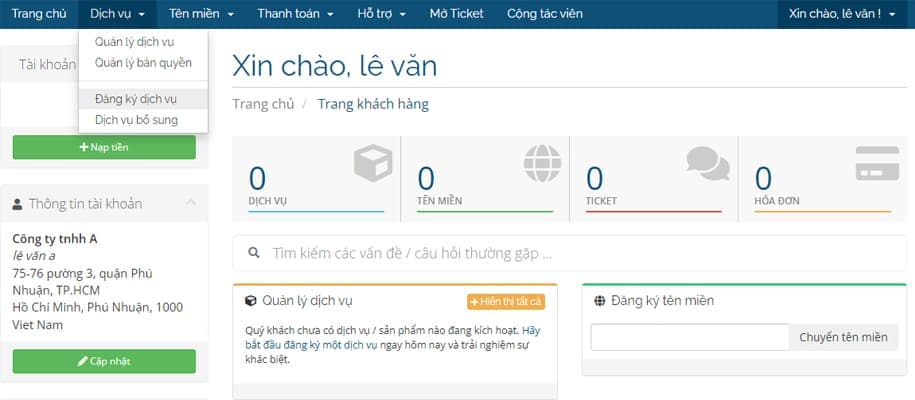The height and width of the screenshot is (400, 915).
Task: Click the cube icon next to Quản lý dịch vụ
Action: point(250,301)
